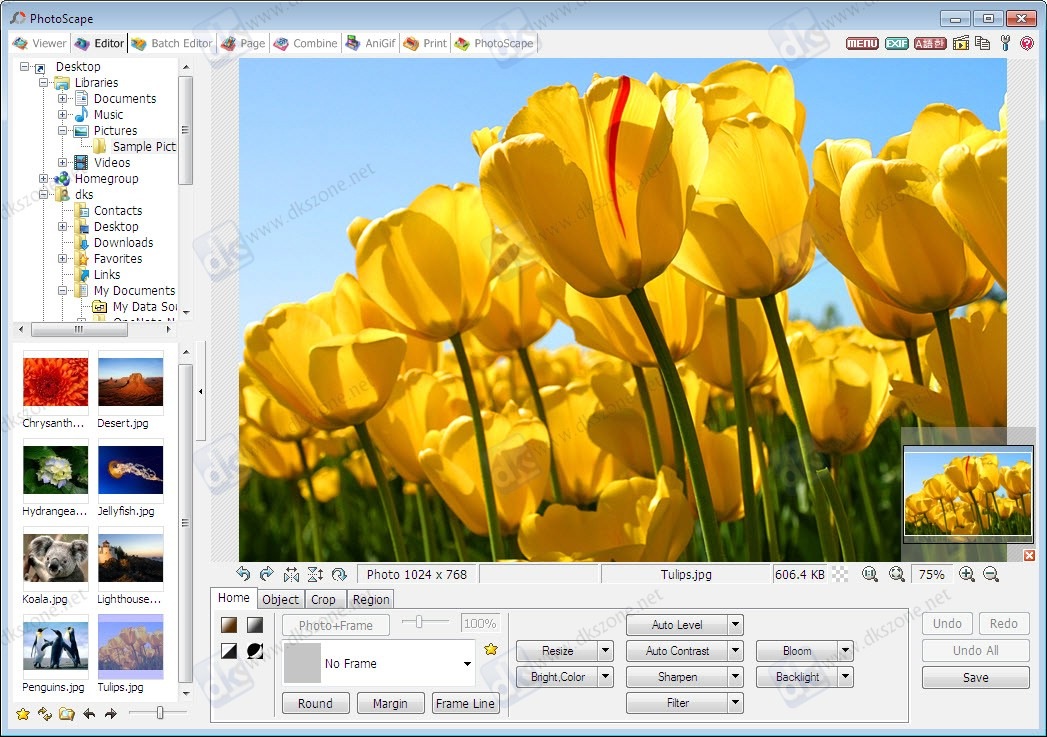Toggle the checkered transparency background icon
The height and width of the screenshot is (737, 1047).
[x=841, y=574]
